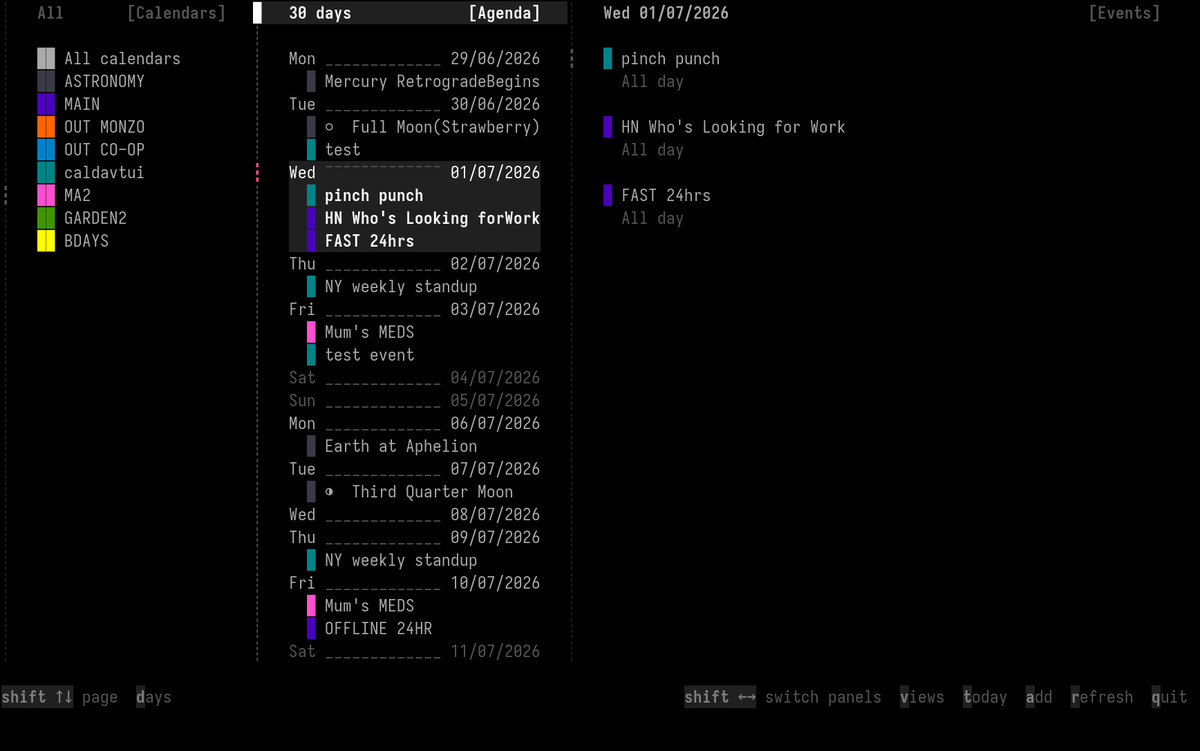Viewport: 1200px width, 751px height.
Task: Select the MAIN calendar
Action: 82,104
